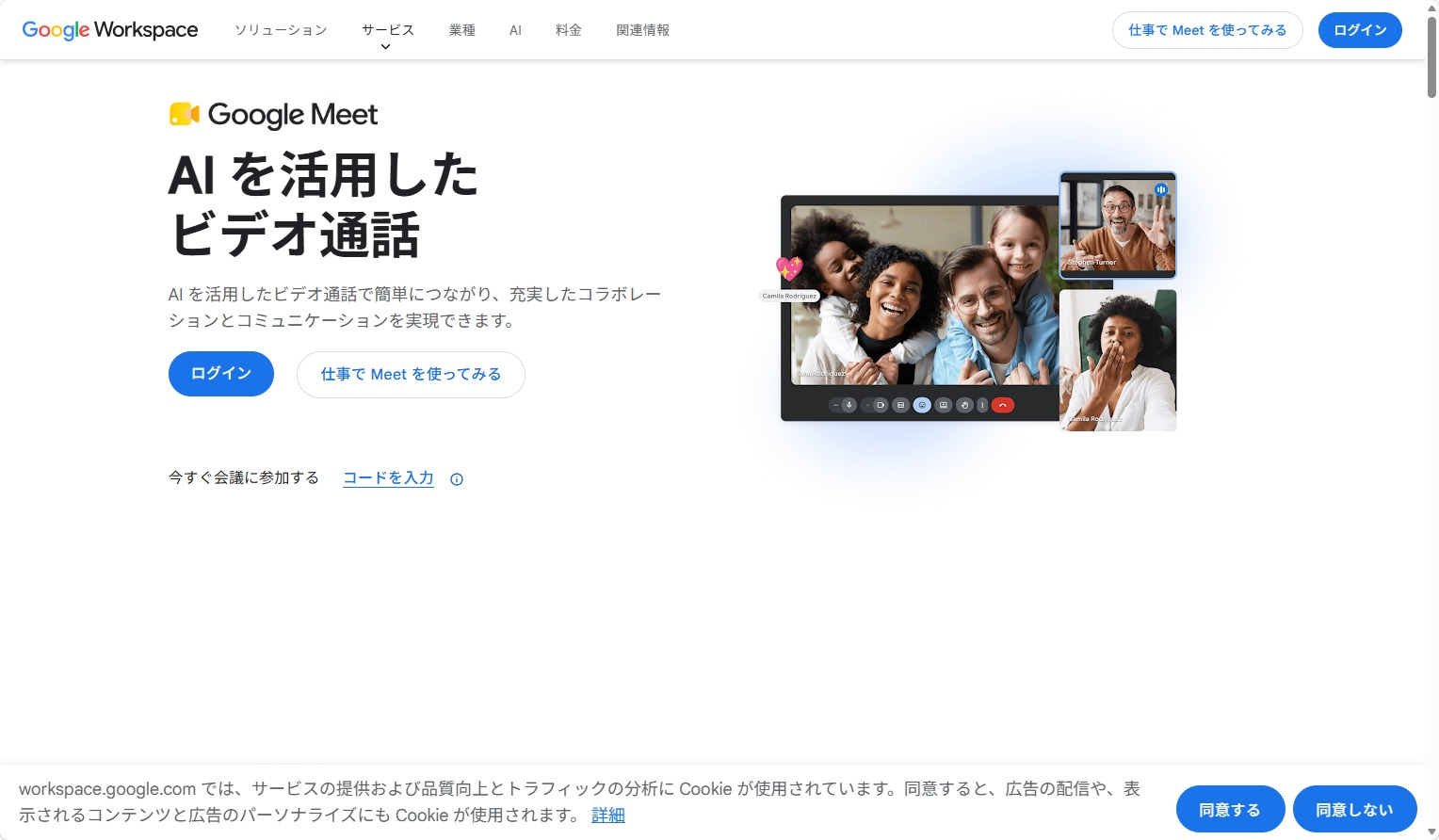1439x840 pixels.
Task: Click the Camila Rodriguez name label by the heart
Action: [x=789, y=296]
